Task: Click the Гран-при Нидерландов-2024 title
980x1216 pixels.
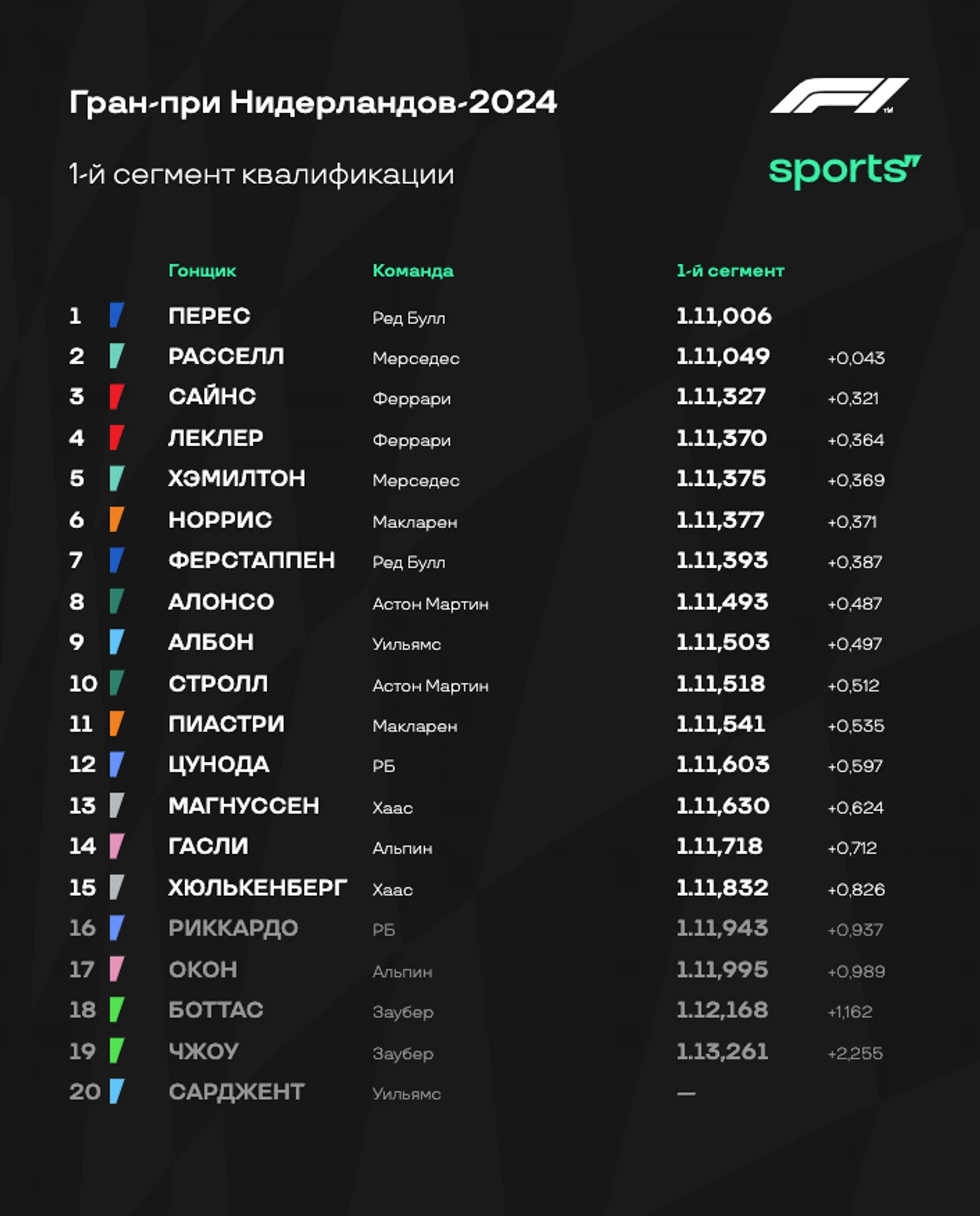Action: tap(313, 103)
